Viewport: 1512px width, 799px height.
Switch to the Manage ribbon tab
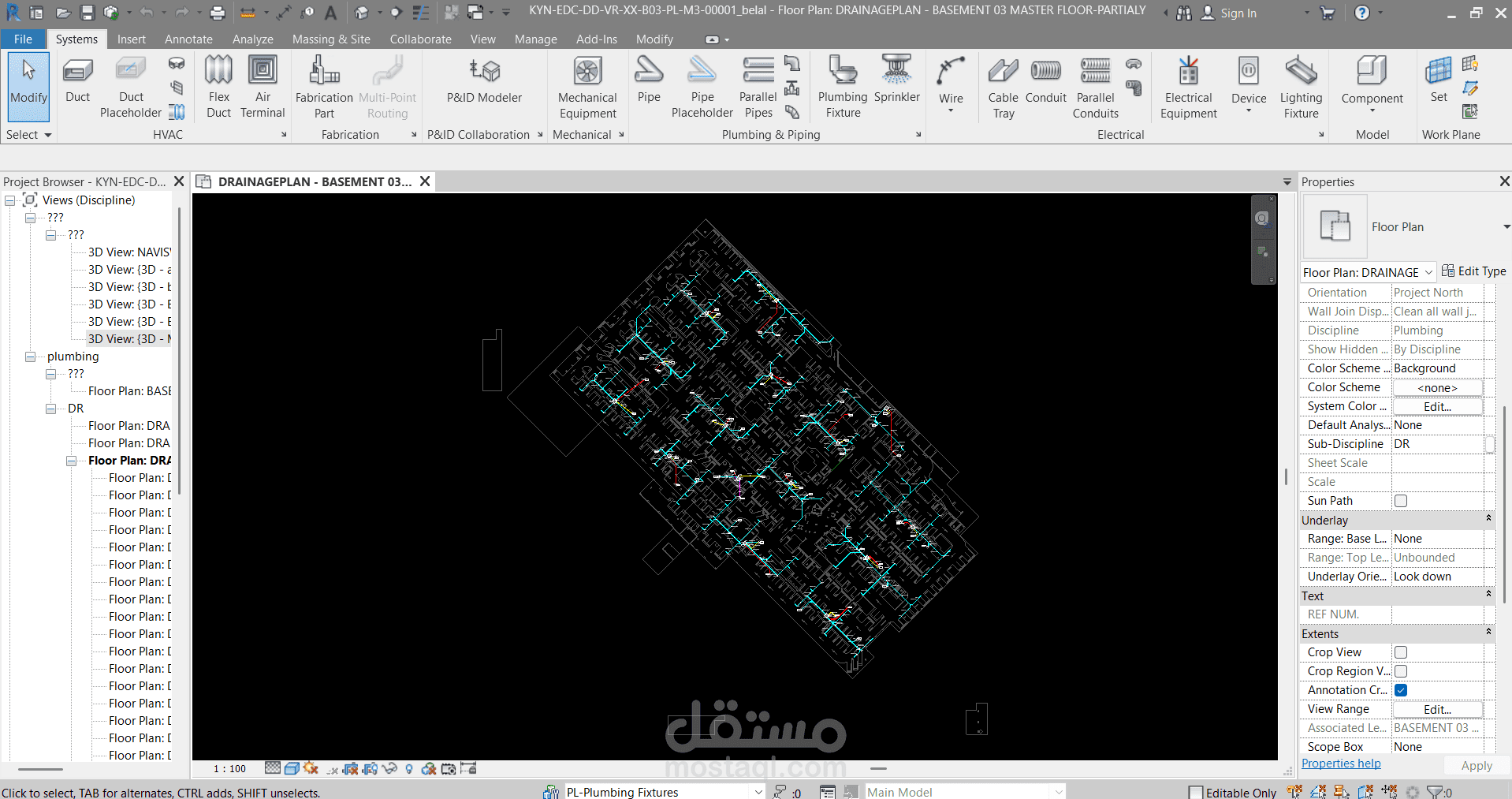pos(535,39)
